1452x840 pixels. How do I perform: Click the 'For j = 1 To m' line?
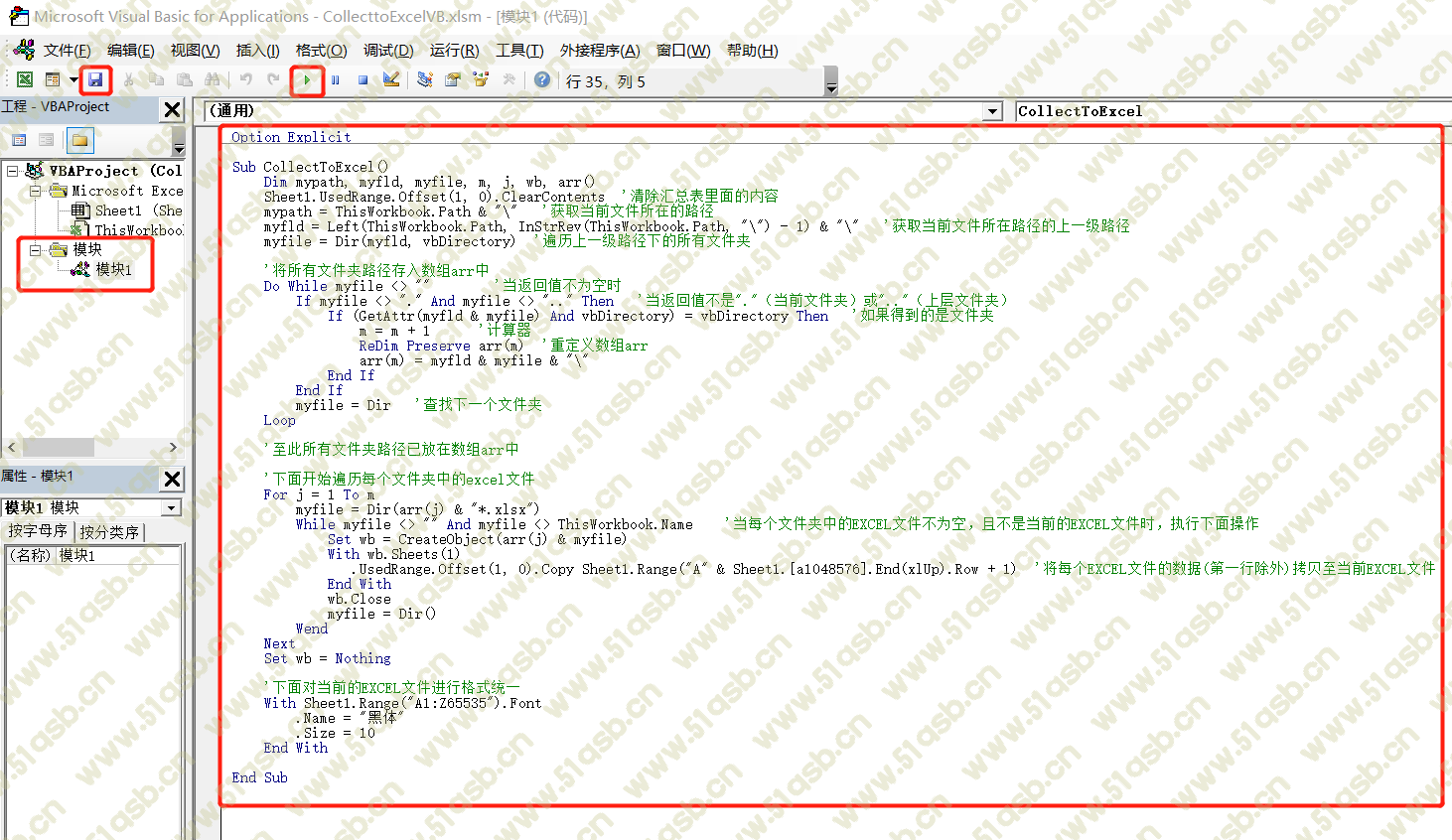[x=319, y=494]
